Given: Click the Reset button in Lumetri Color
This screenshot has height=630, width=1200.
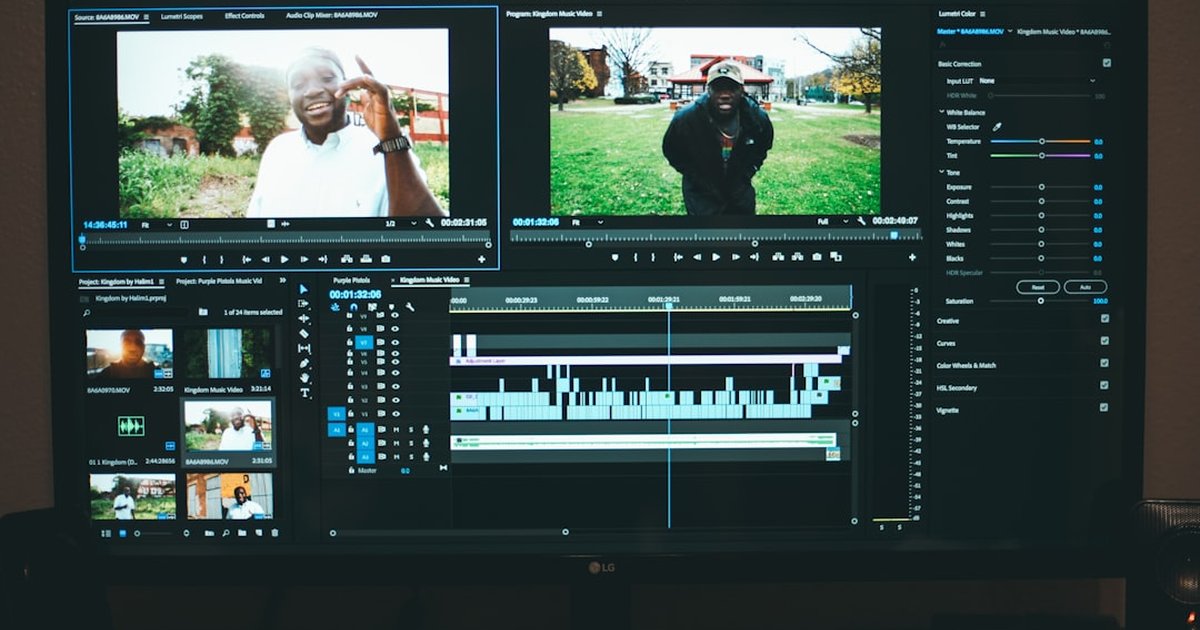Looking at the screenshot, I should tap(1037, 287).
